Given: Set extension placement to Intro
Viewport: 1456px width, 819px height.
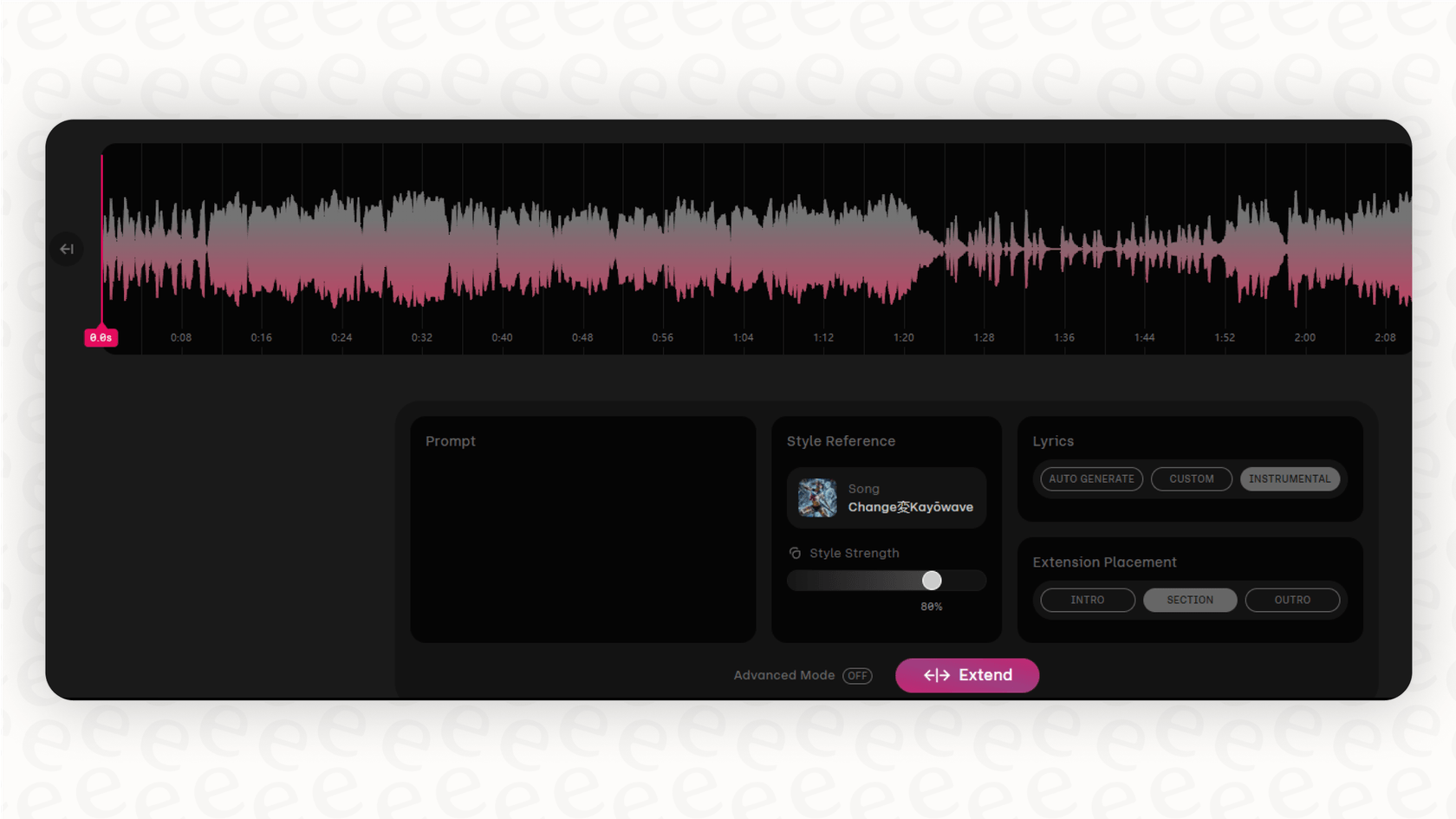Looking at the screenshot, I should [1087, 600].
